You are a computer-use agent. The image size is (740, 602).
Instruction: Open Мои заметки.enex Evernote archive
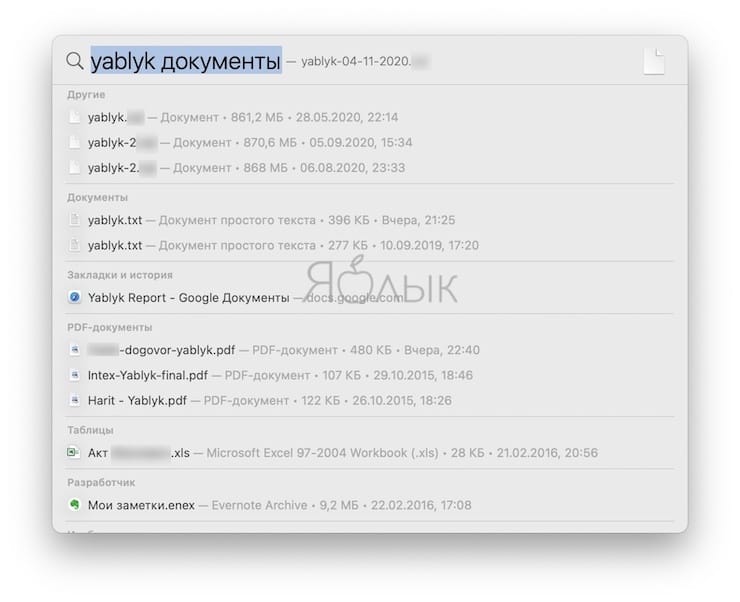click(x=370, y=505)
